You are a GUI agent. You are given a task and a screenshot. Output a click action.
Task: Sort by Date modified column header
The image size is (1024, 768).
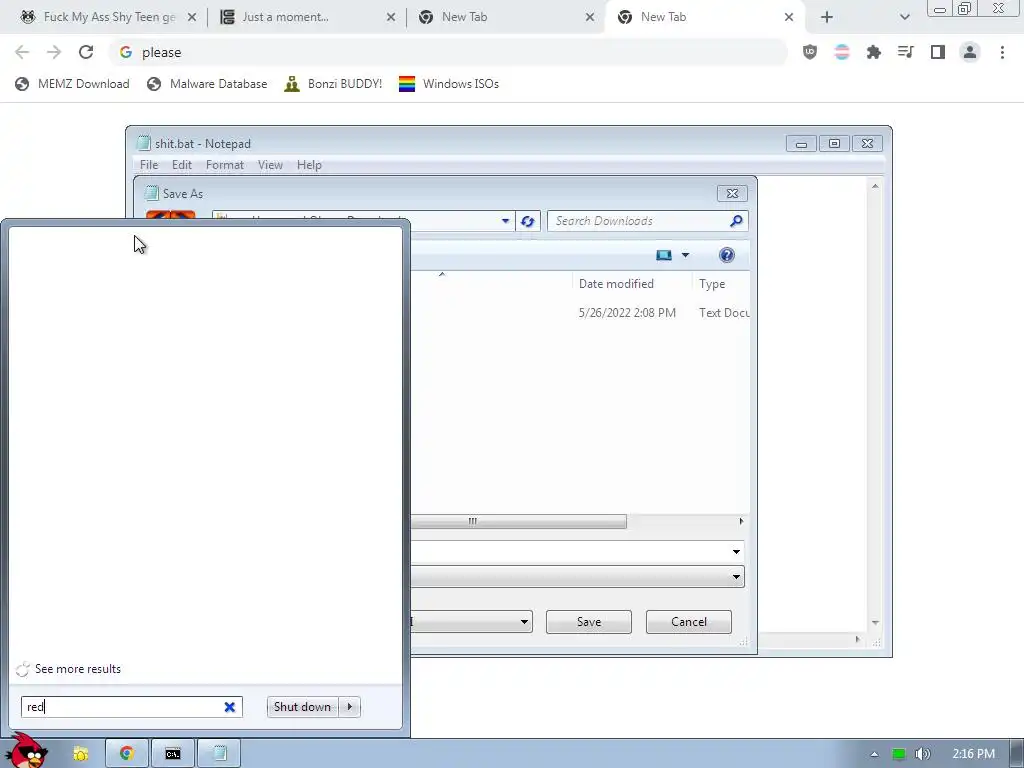616,284
